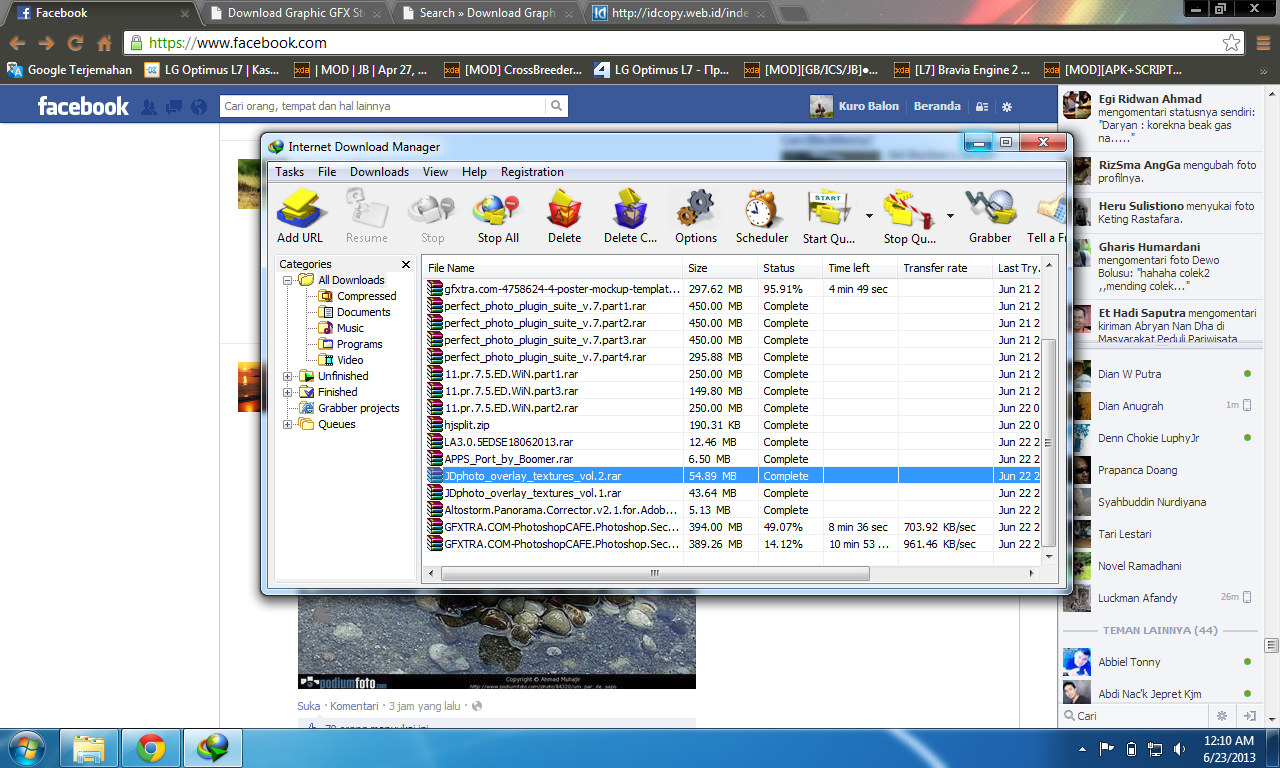
Task: Open the Tasks menu
Action: click(x=290, y=172)
